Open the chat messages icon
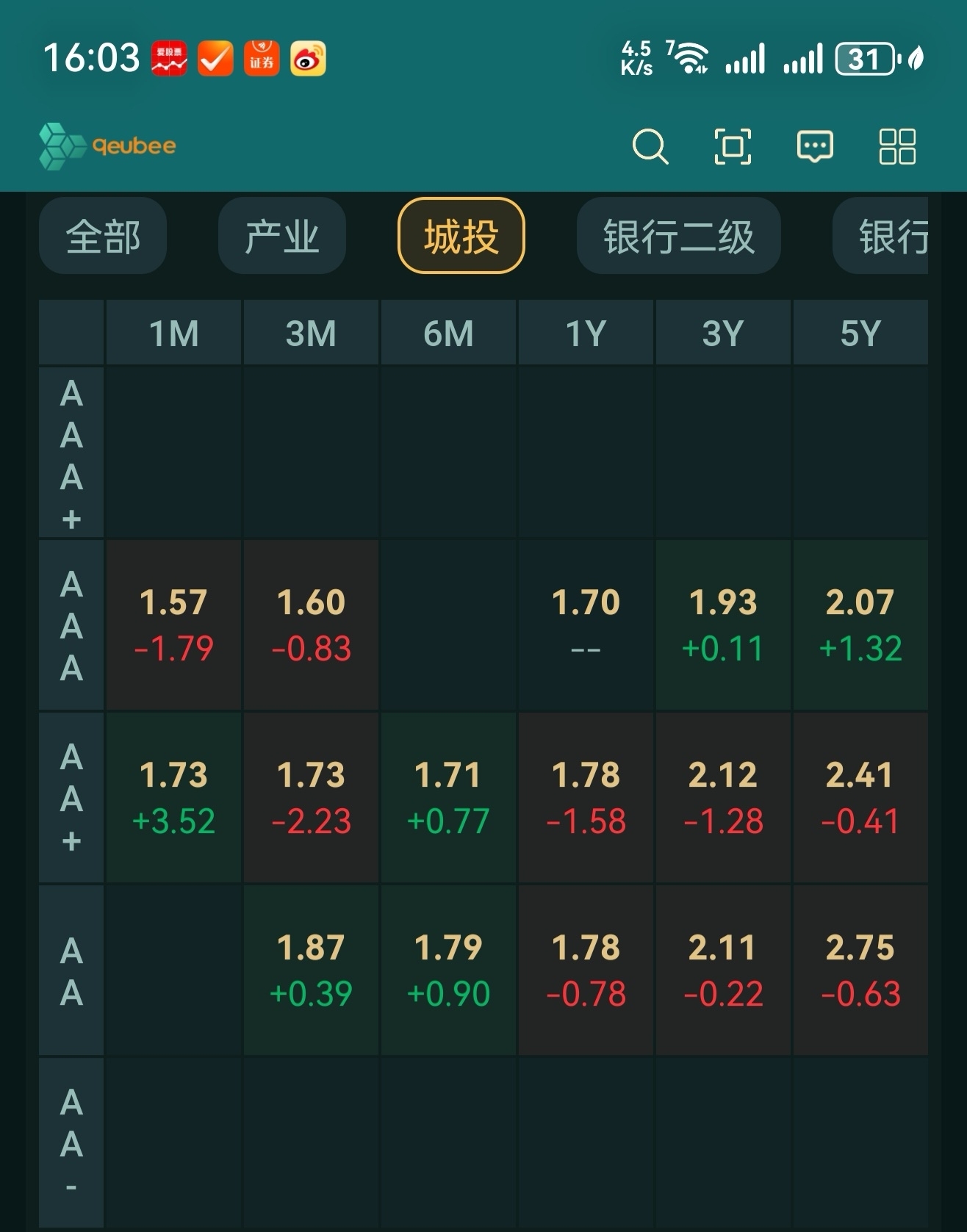This screenshot has width=967, height=1232. point(815,145)
